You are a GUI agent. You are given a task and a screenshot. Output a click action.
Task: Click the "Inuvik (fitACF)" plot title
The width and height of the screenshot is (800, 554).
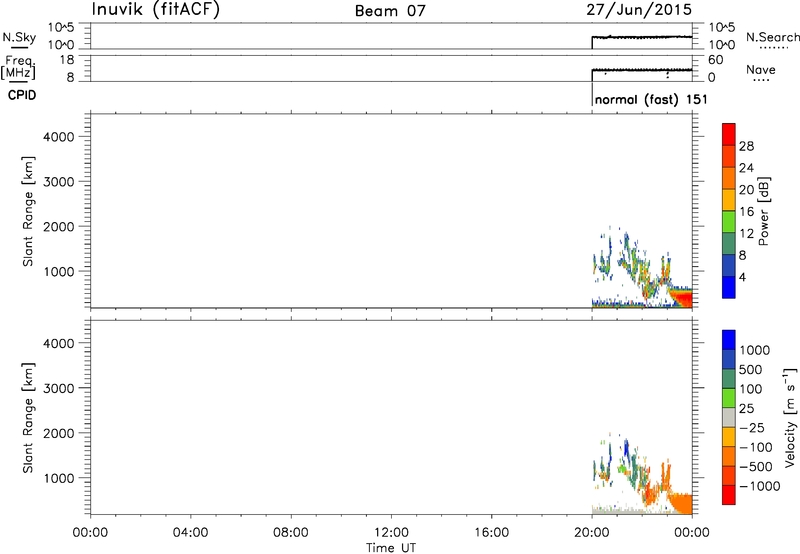point(156,10)
